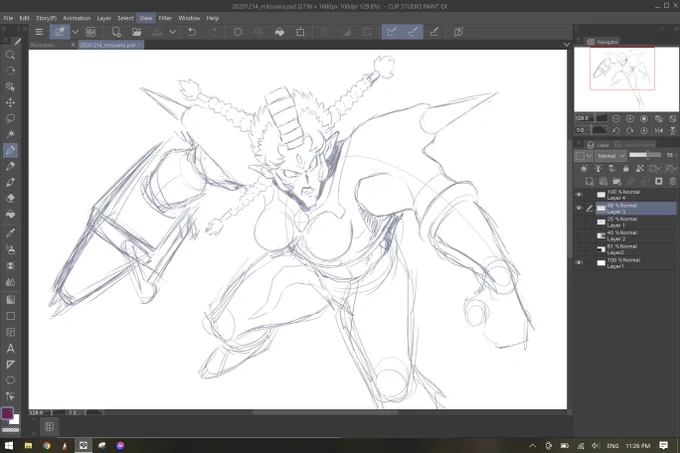Toggle Snap to Grid
Image resolution: width=680 pixels, height=453 pixels.
click(x=434, y=32)
